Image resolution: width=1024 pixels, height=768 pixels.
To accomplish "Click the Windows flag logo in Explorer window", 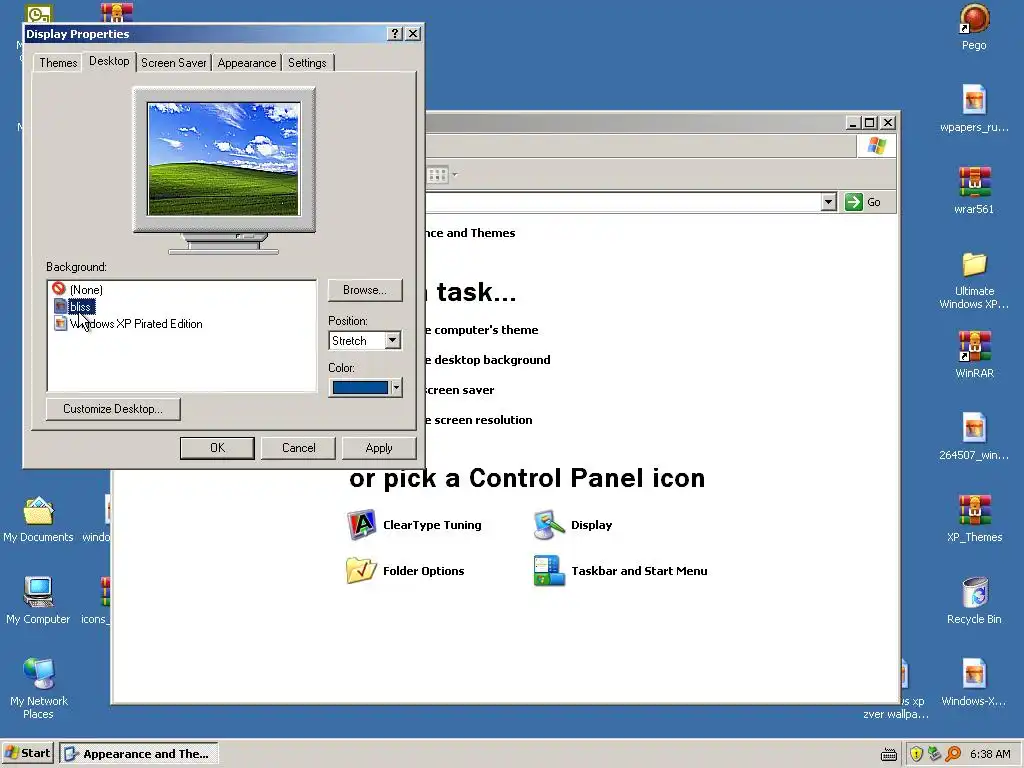I will (876, 146).
